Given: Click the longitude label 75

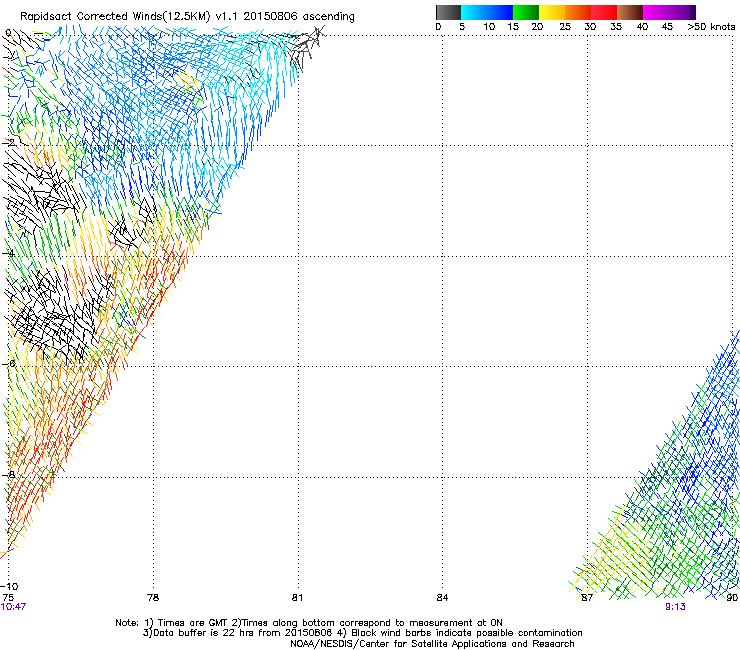Looking at the screenshot, I should pos(8,597).
